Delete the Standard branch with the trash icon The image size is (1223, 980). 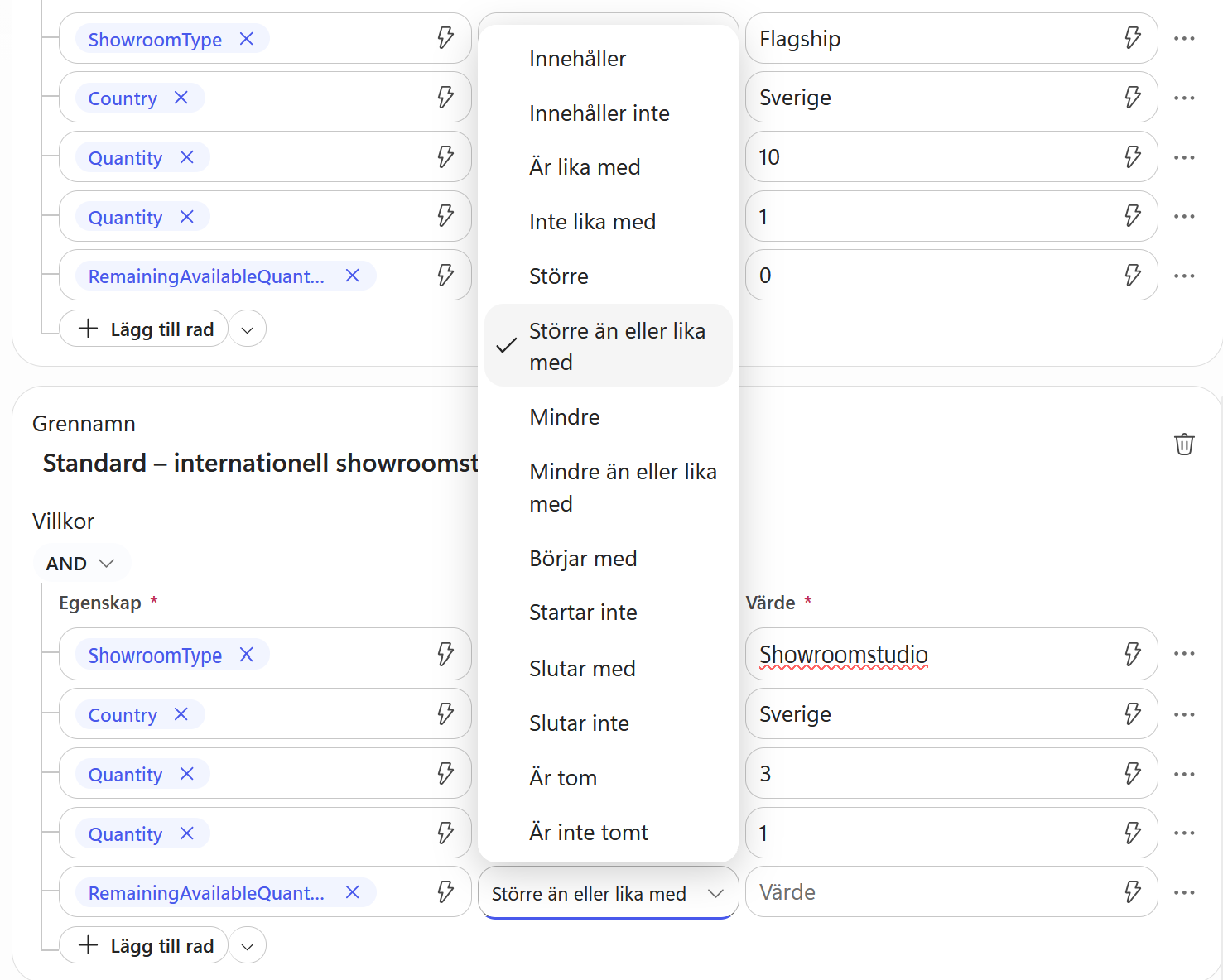pos(1184,444)
